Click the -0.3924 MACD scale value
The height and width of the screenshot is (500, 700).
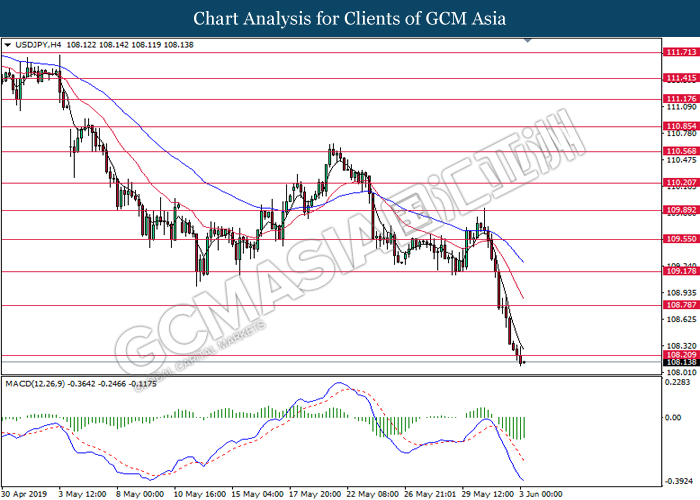(679, 481)
